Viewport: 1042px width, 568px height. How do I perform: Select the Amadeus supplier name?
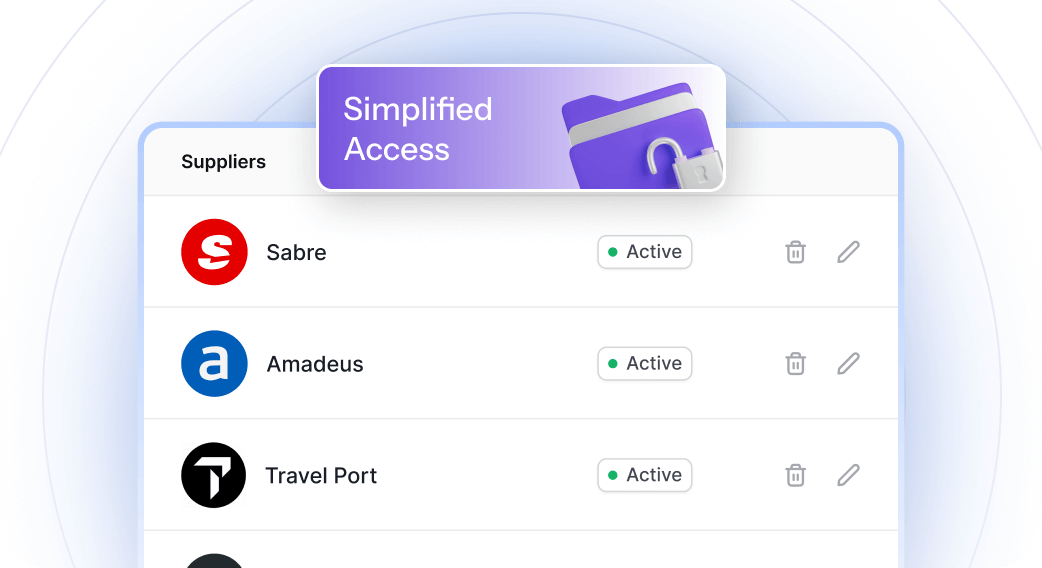click(x=315, y=365)
